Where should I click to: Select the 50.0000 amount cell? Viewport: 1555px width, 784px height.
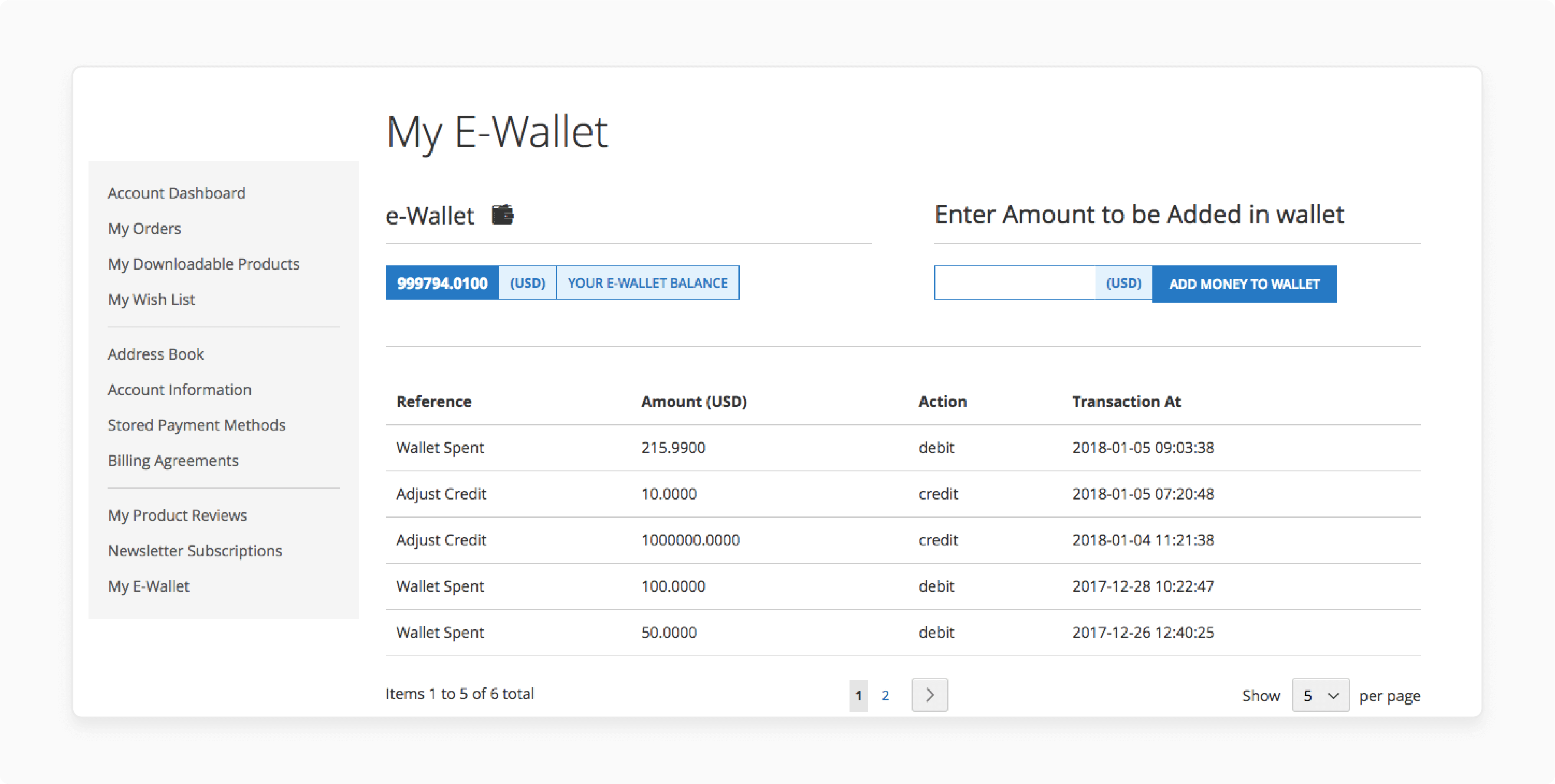(669, 633)
